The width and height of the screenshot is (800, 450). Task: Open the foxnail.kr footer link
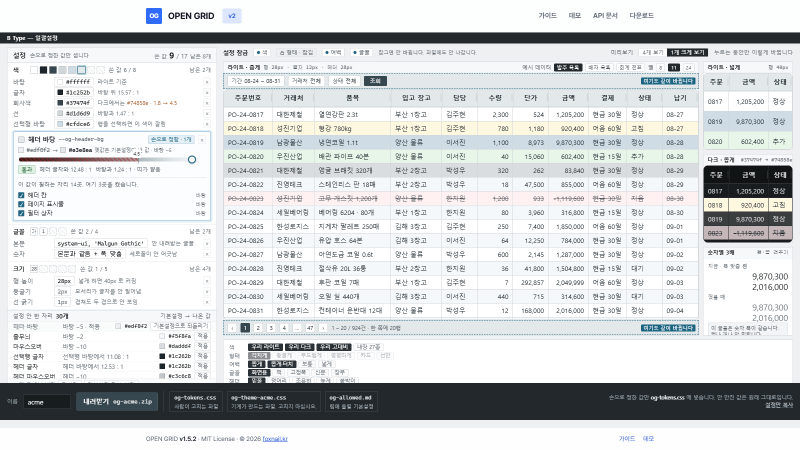(x=275, y=439)
